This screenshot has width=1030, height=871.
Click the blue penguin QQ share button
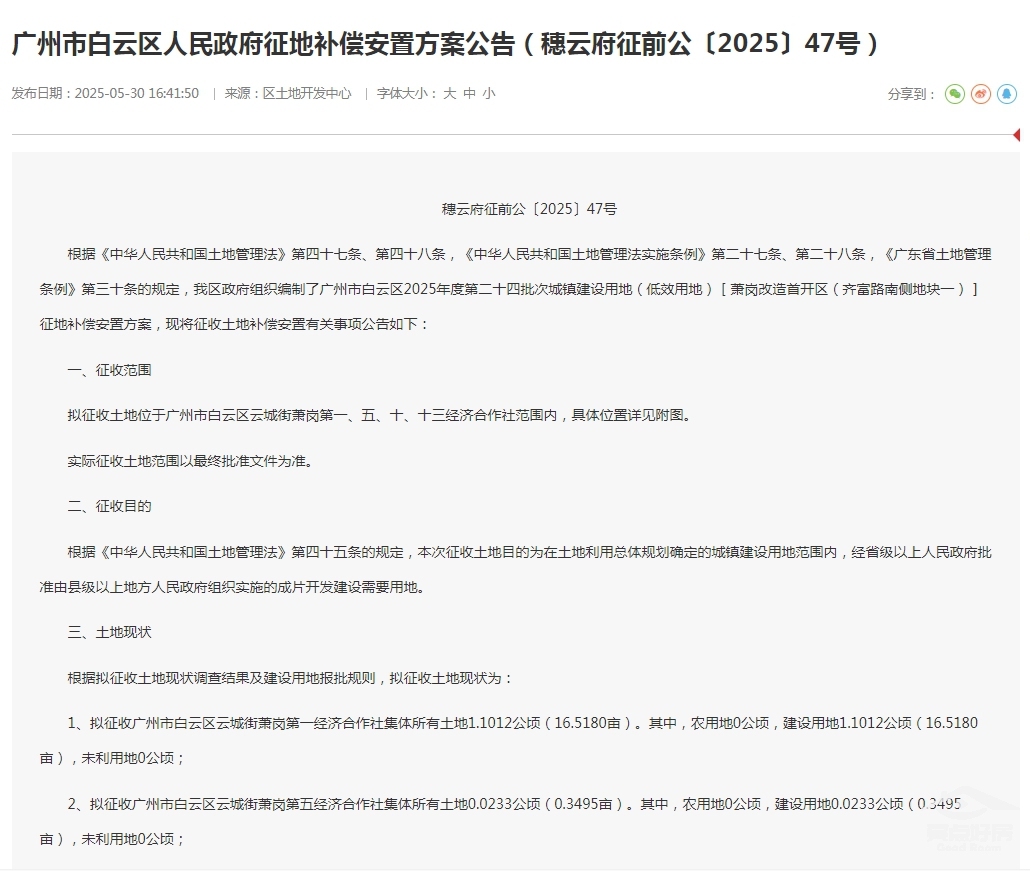click(x=1008, y=94)
